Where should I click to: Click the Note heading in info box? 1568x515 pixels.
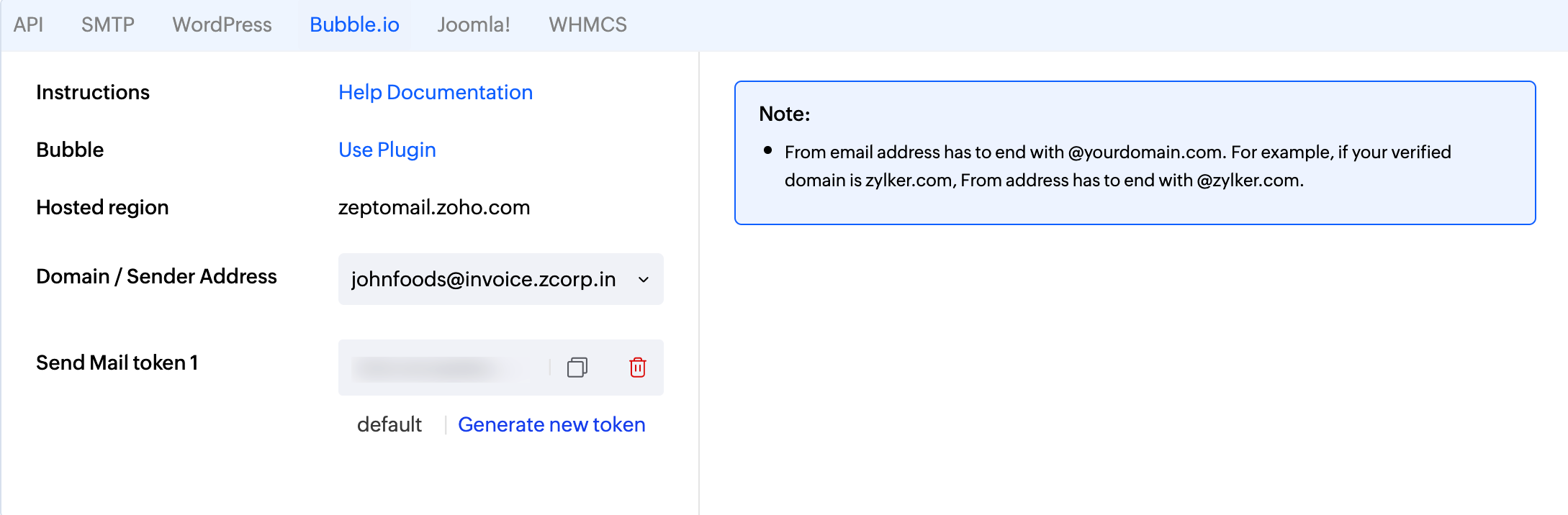[x=785, y=114]
